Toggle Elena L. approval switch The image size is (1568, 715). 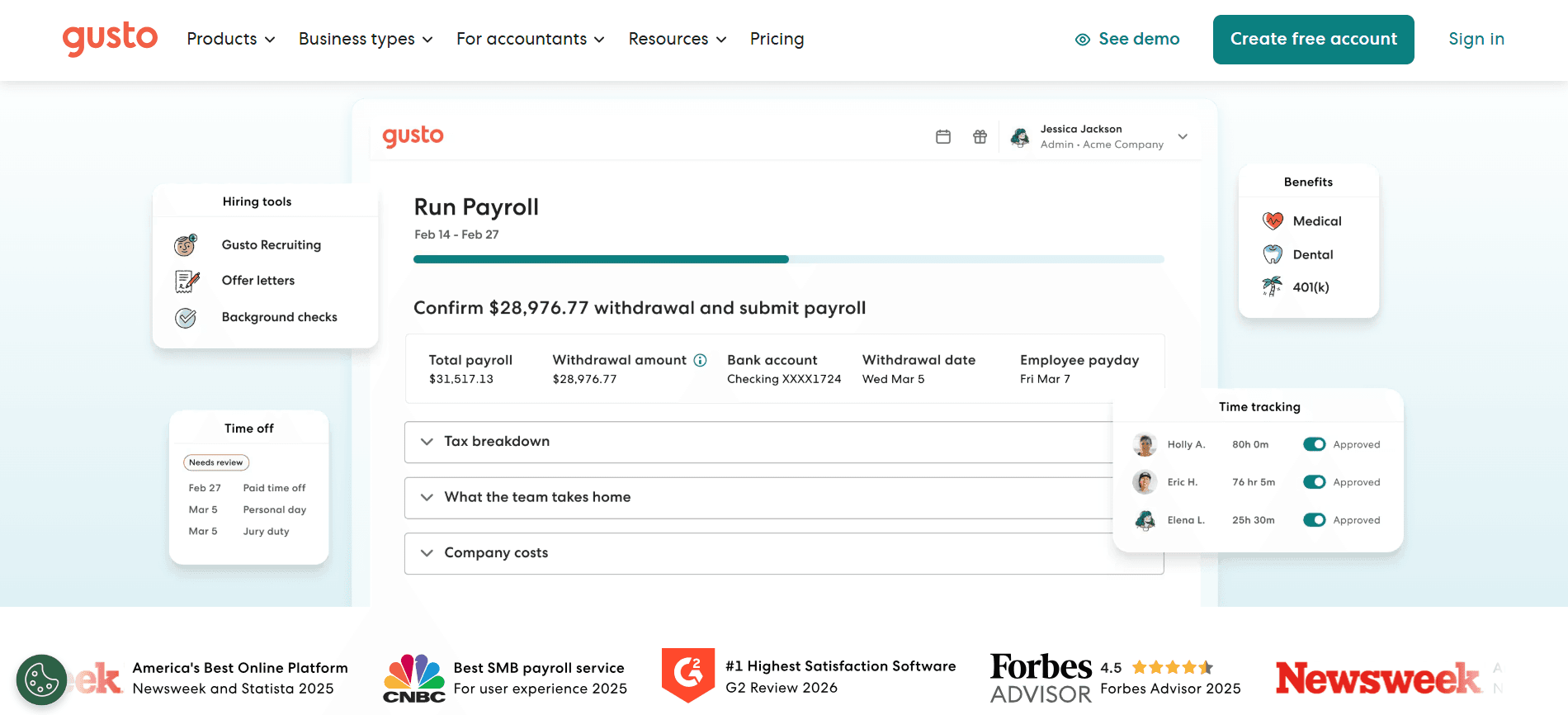click(1314, 520)
